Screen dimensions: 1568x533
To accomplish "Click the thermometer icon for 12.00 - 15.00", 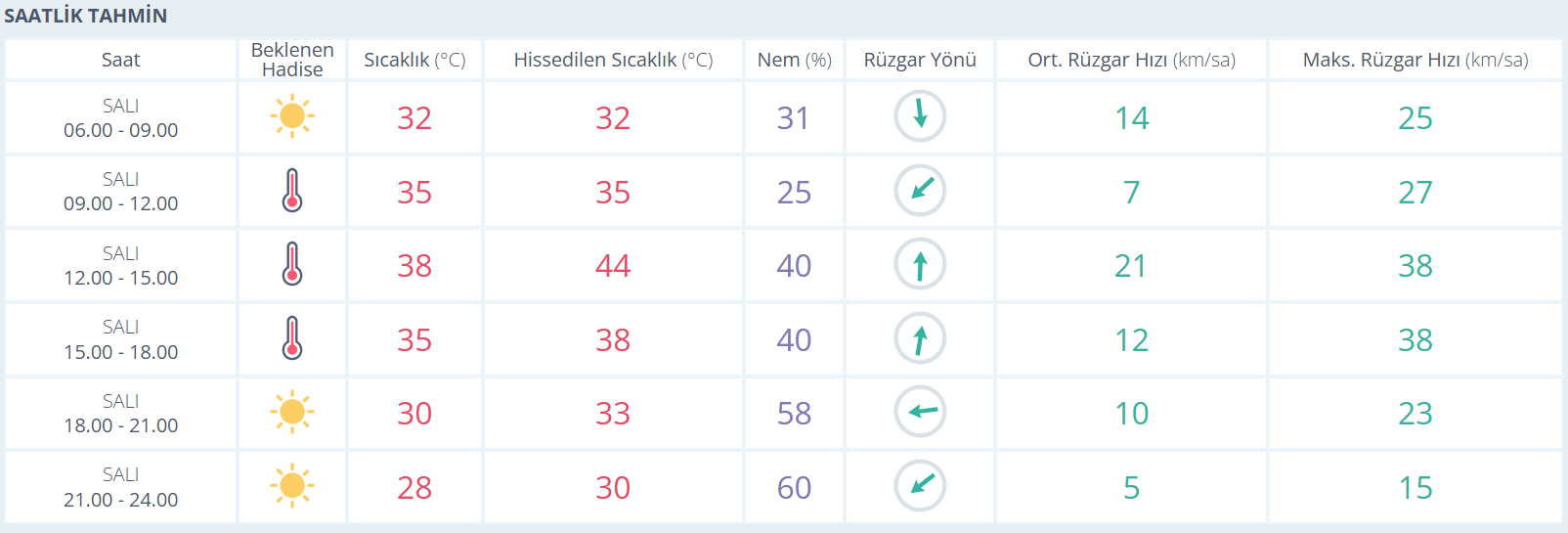I will click(x=292, y=264).
